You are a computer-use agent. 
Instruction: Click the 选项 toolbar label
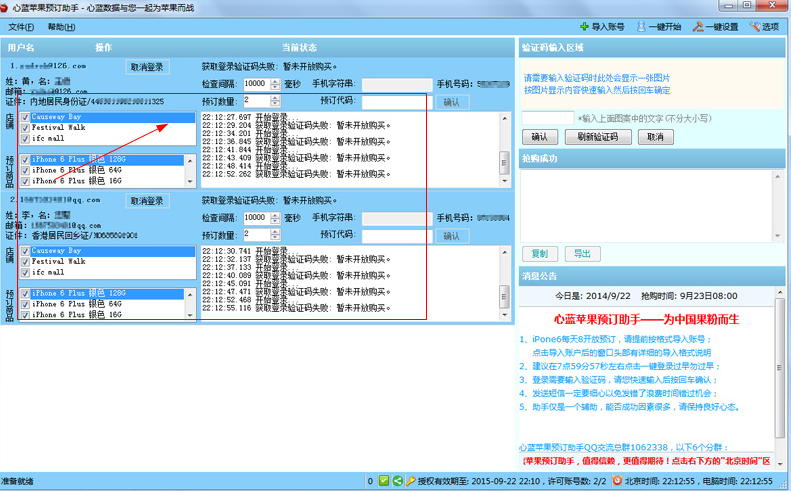770,27
